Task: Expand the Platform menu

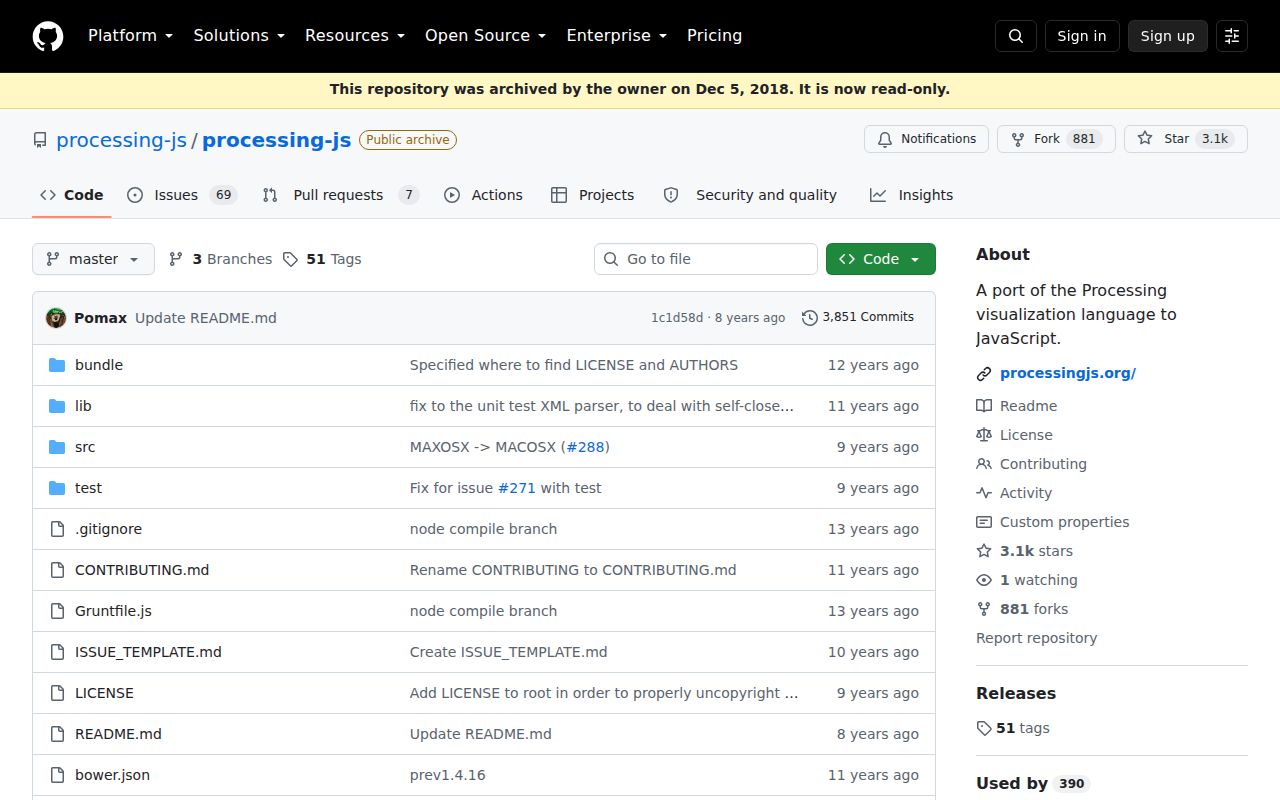Action: point(130,35)
